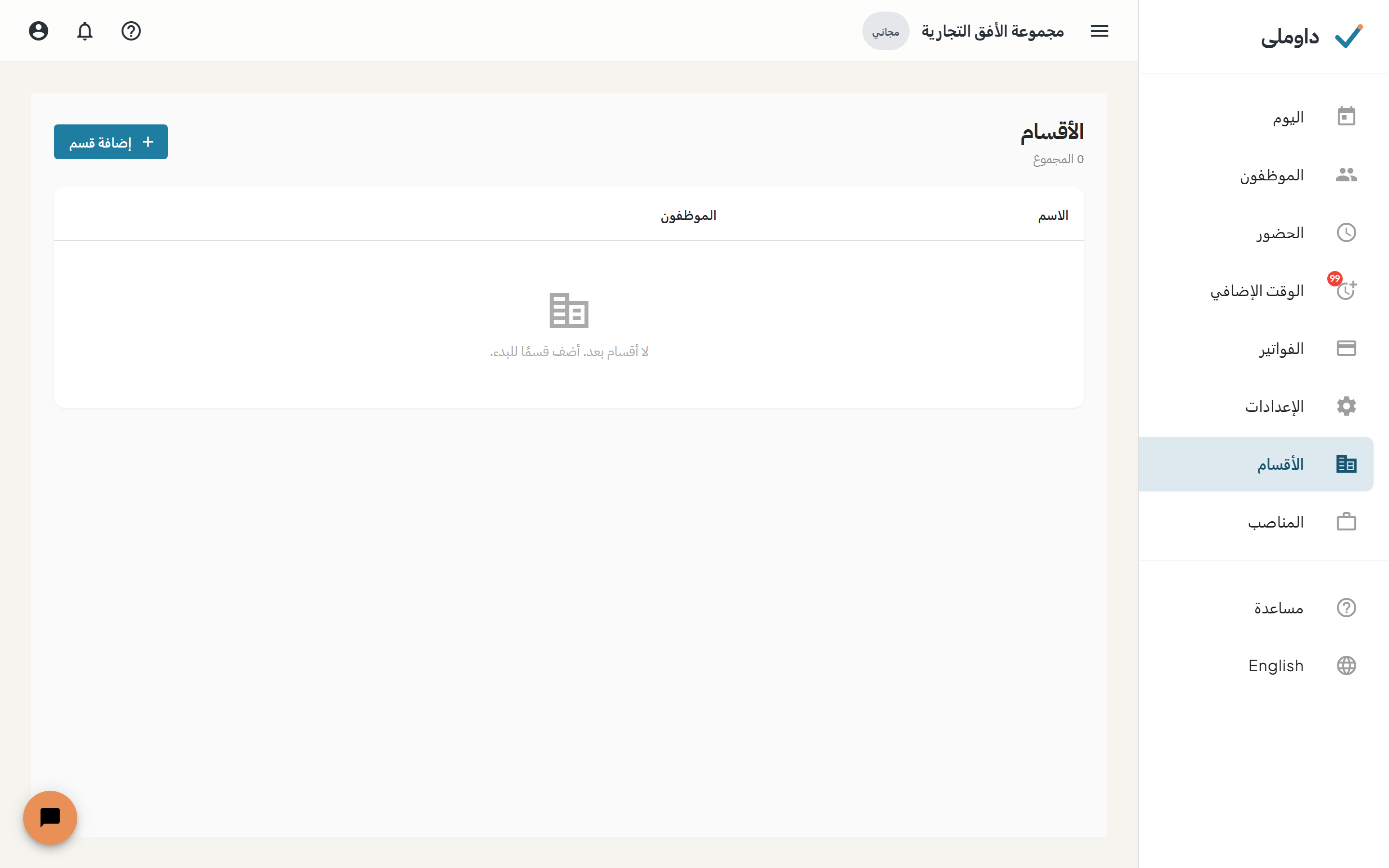Viewport: 1389px width, 868px height.
Task: Click the مجاني plan badge
Action: [x=885, y=31]
